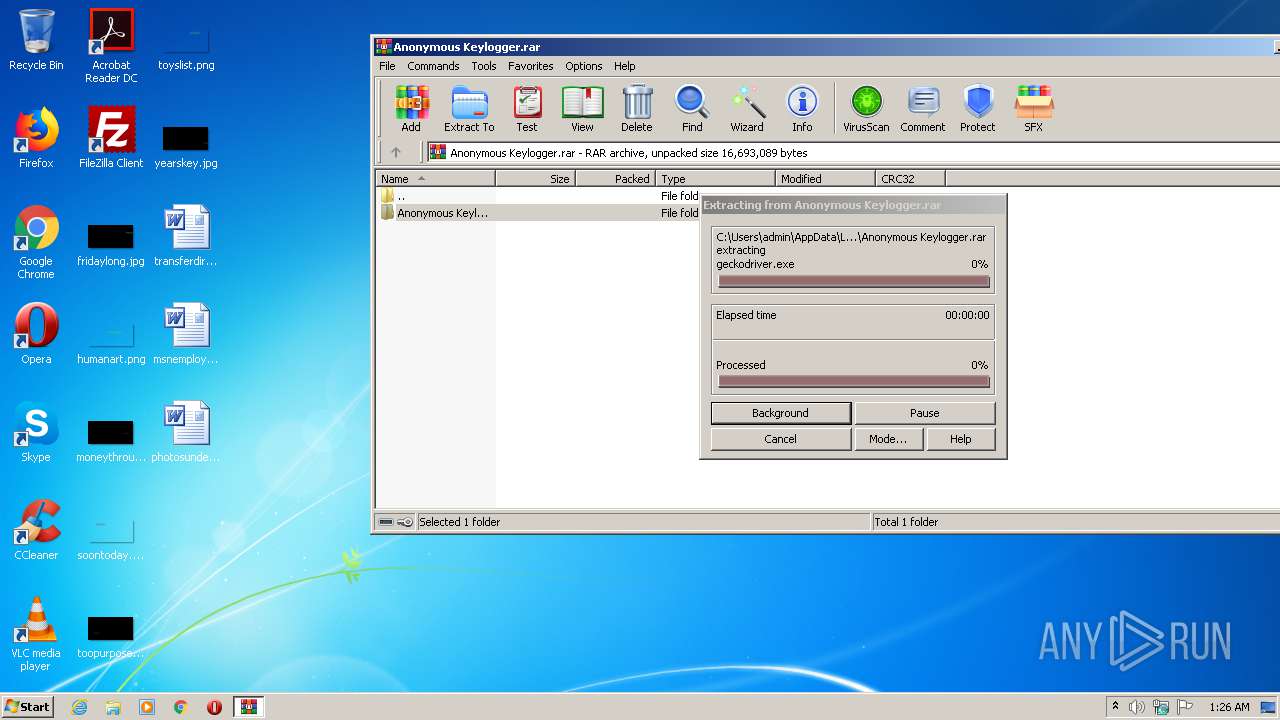
Task: Sort by Type column header
Action: tap(715, 179)
